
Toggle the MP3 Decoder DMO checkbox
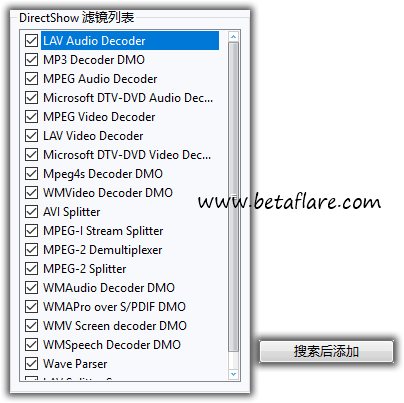click(31, 60)
